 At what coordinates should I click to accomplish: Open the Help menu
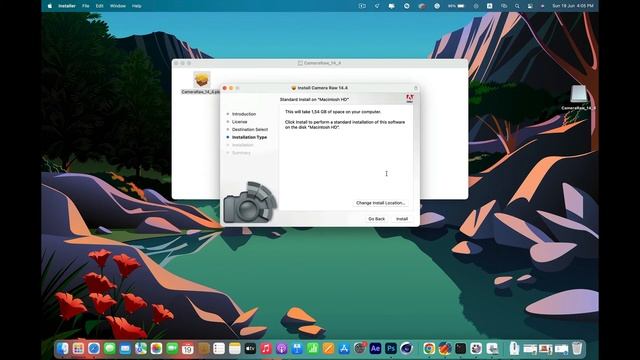[137, 6]
